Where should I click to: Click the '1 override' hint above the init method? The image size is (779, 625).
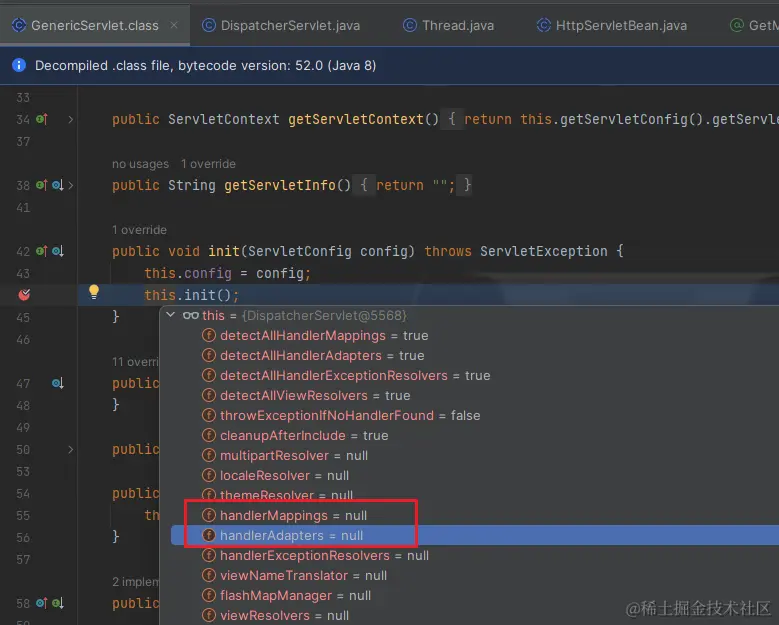(x=139, y=230)
